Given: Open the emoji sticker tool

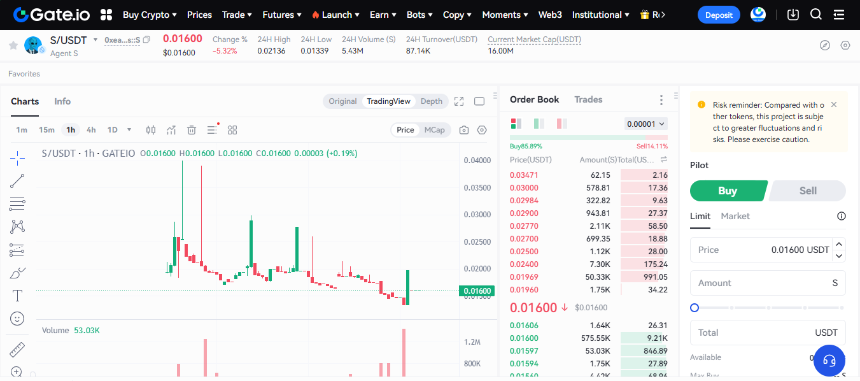Looking at the screenshot, I should [x=17, y=319].
